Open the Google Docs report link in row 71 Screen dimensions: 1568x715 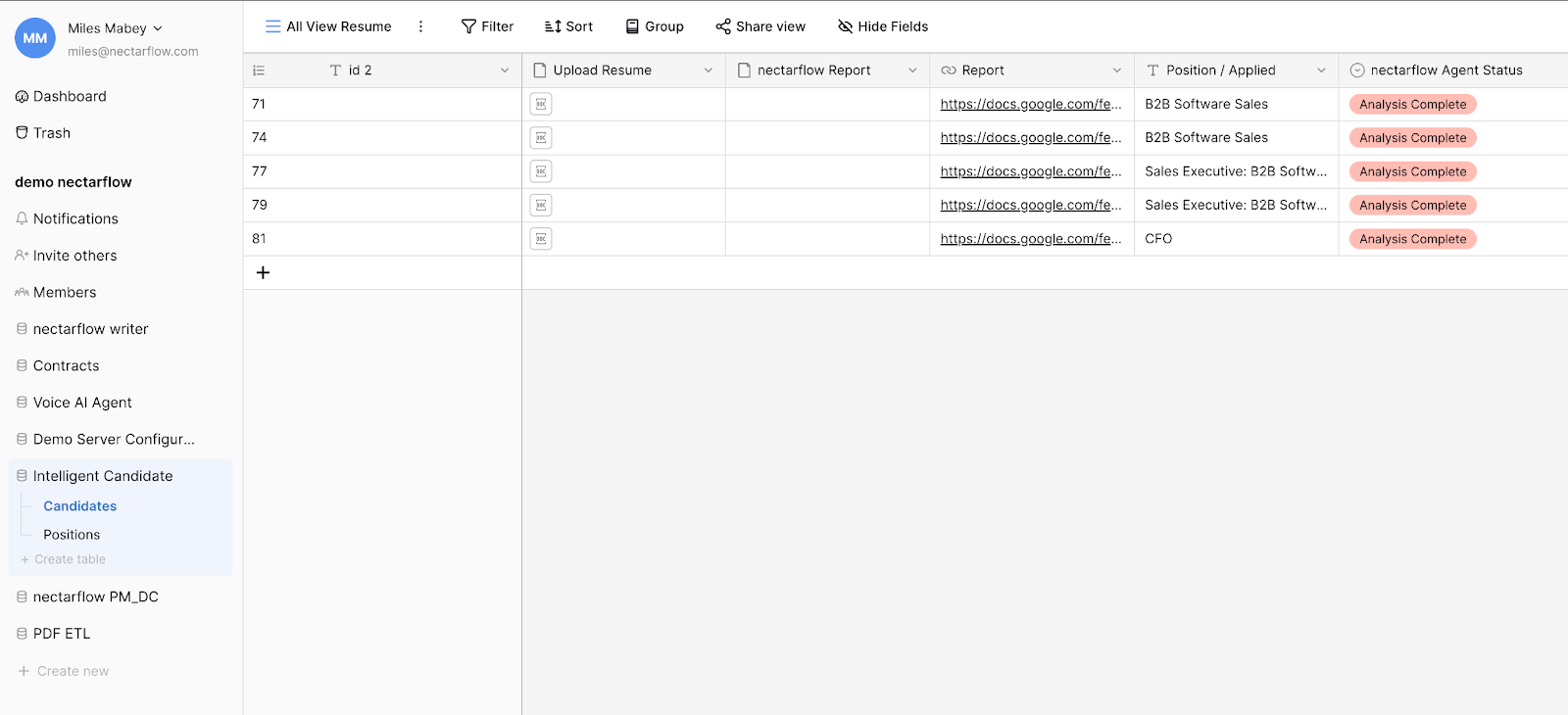tap(1031, 104)
